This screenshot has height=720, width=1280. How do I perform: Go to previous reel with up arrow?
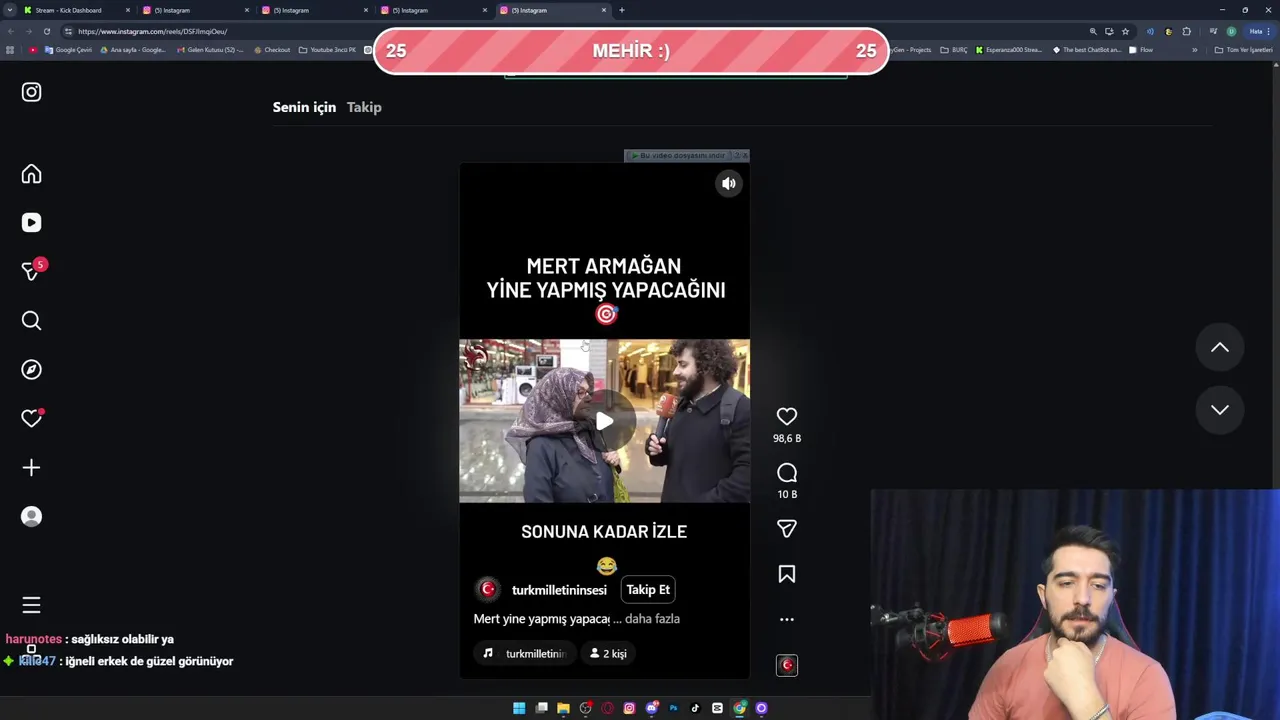[1220, 347]
